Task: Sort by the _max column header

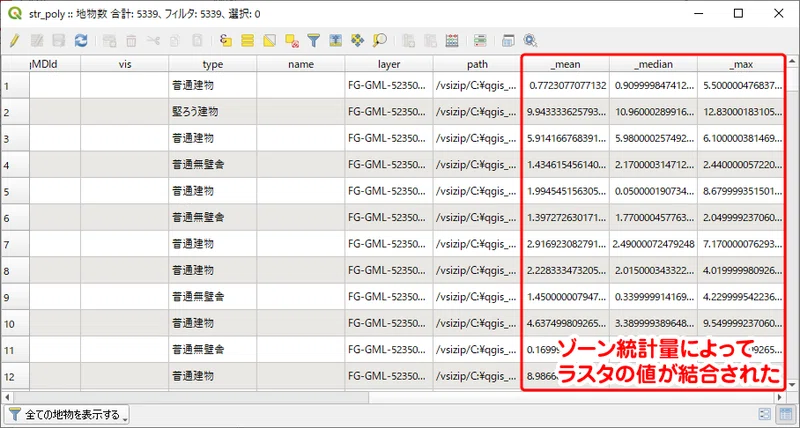Action: (741, 64)
